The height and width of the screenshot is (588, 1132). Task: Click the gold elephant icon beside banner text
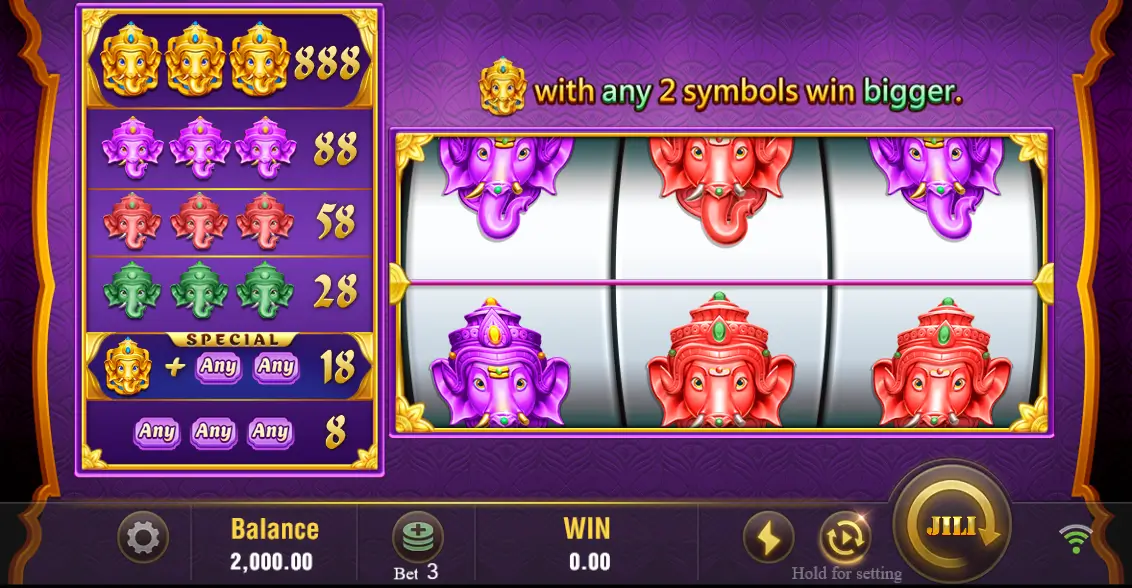click(x=503, y=87)
